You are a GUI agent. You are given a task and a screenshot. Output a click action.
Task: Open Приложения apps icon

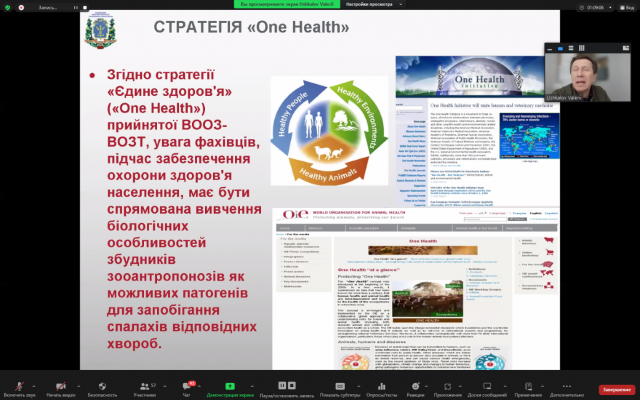point(448,386)
